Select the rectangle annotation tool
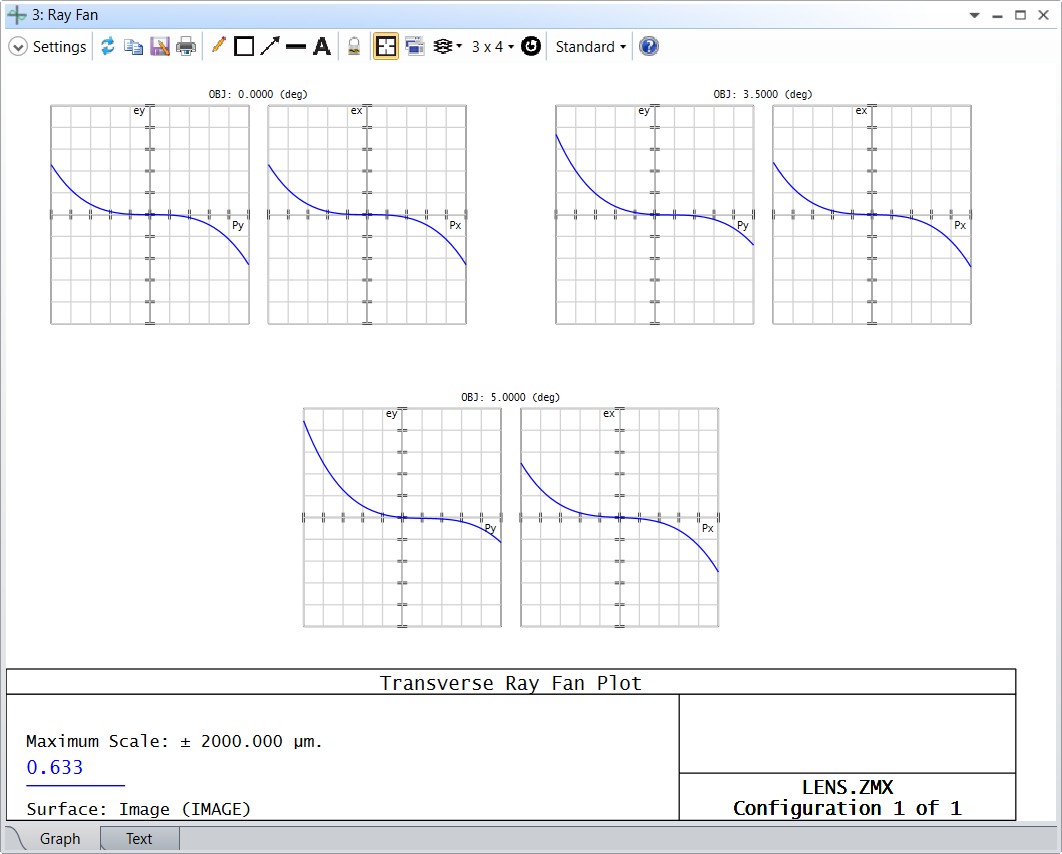Viewport: 1062px width, 854px height. [244, 46]
